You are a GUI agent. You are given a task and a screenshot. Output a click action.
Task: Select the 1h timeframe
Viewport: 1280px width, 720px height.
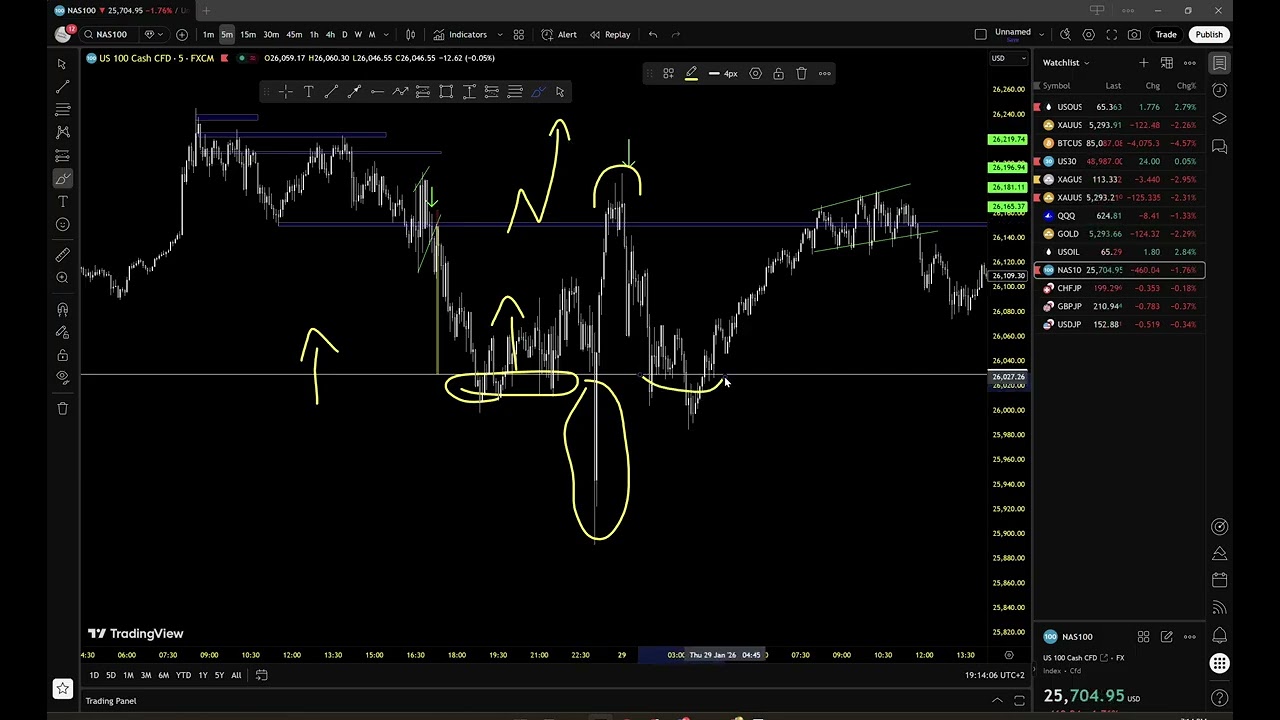[314, 34]
